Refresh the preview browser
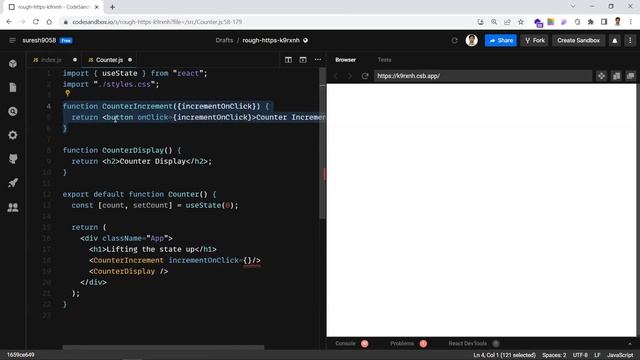 365,76
